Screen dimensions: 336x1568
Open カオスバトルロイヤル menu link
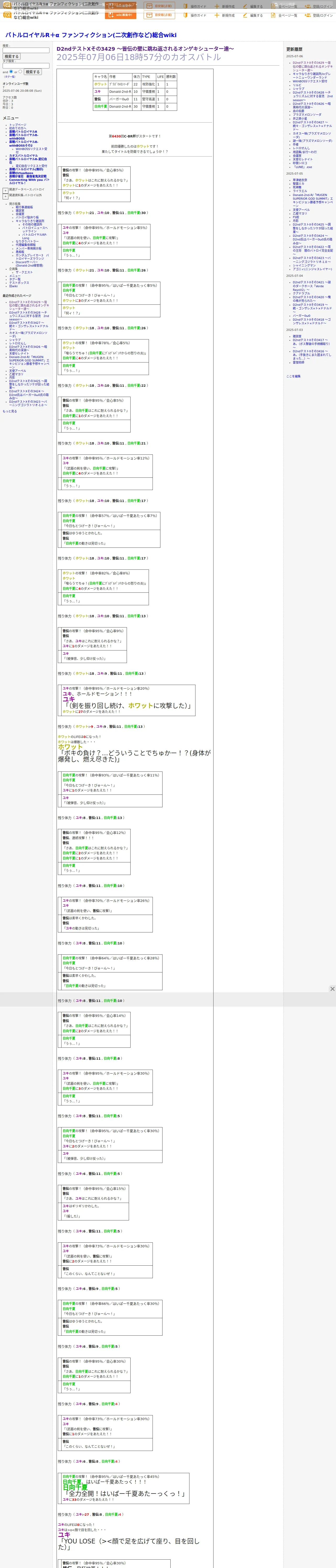(x=23, y=156)
